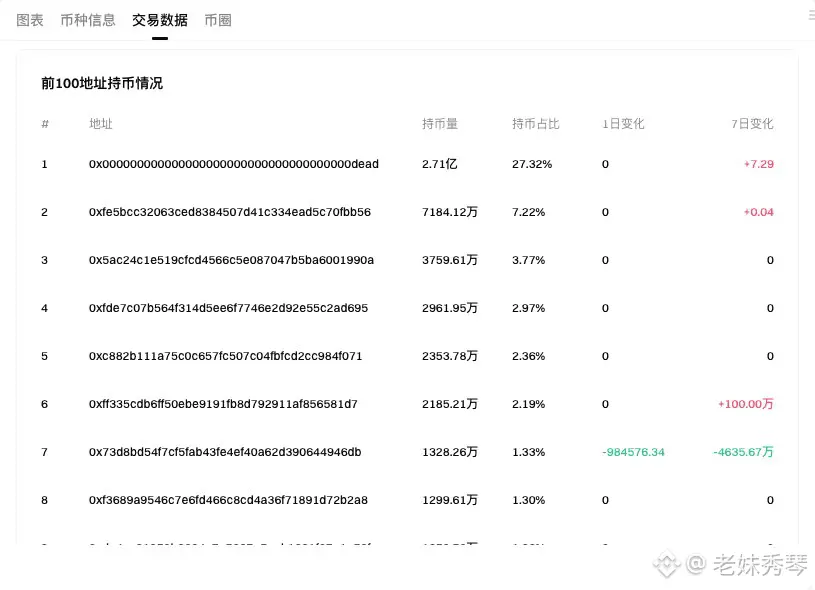This screenshot has width=815, height=590.
Task: Select the 交易数据 tab
Action: [160, 20]
